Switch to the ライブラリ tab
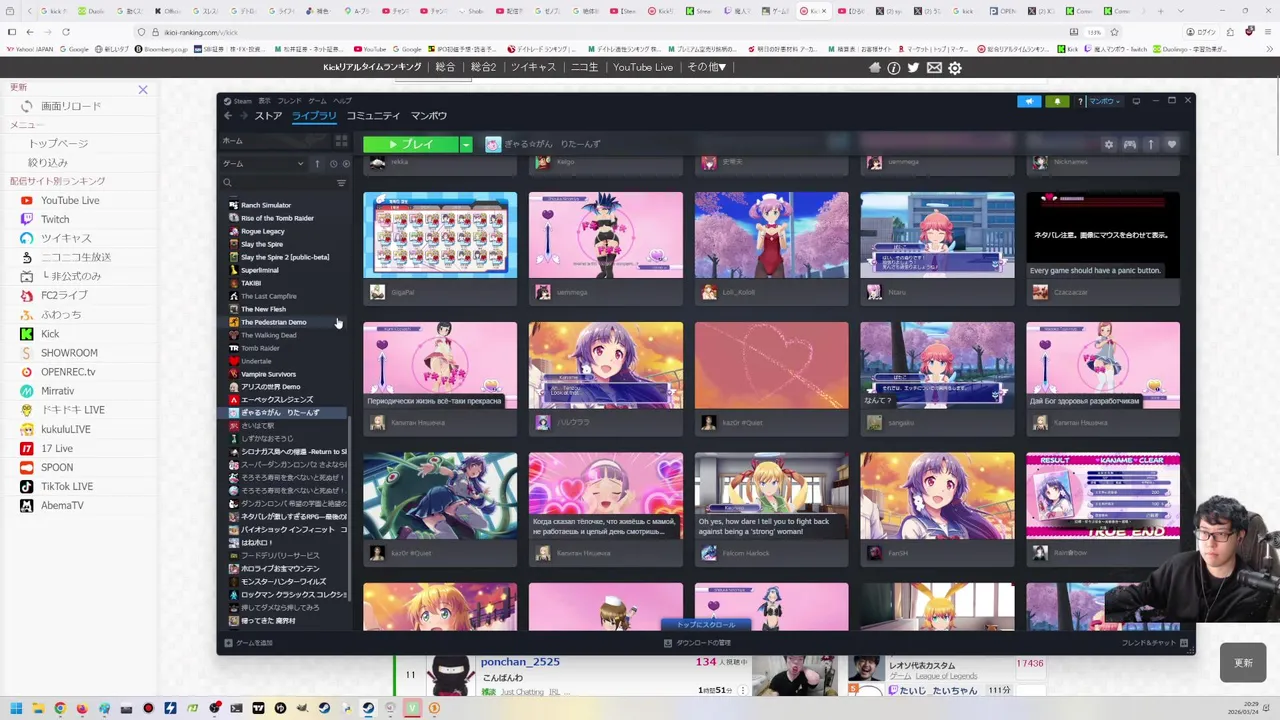Screen dimensions: 1280x720 point(314,116)
